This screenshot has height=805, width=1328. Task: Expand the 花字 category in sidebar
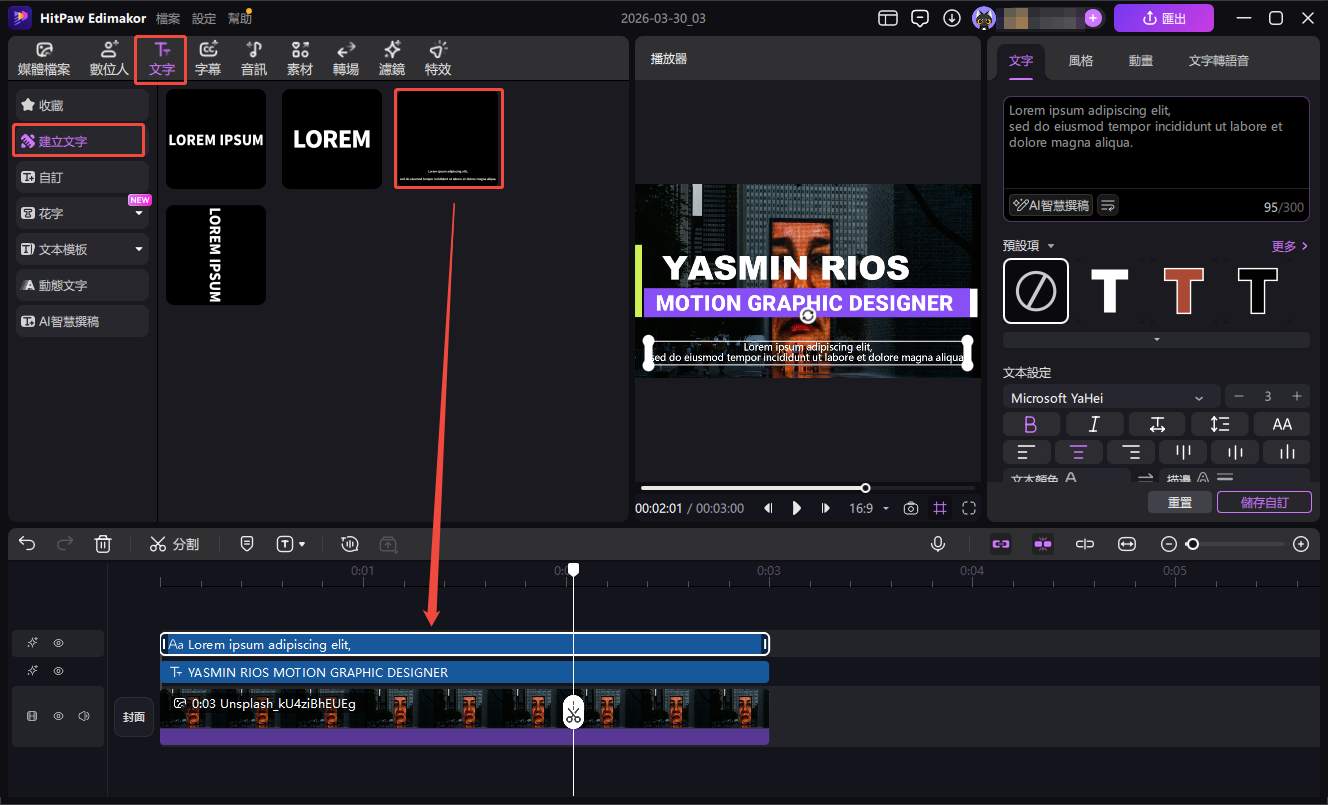point(139,213)
